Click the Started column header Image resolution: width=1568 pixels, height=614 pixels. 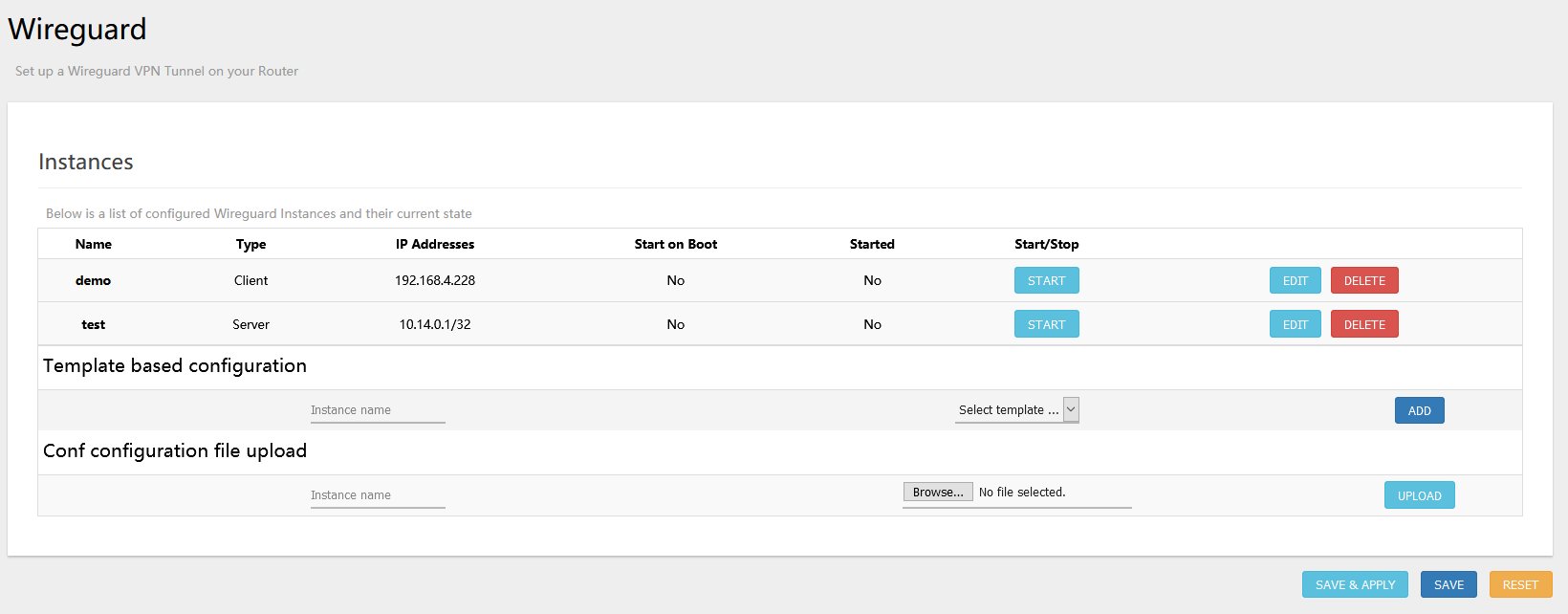(x=872, y=244)
